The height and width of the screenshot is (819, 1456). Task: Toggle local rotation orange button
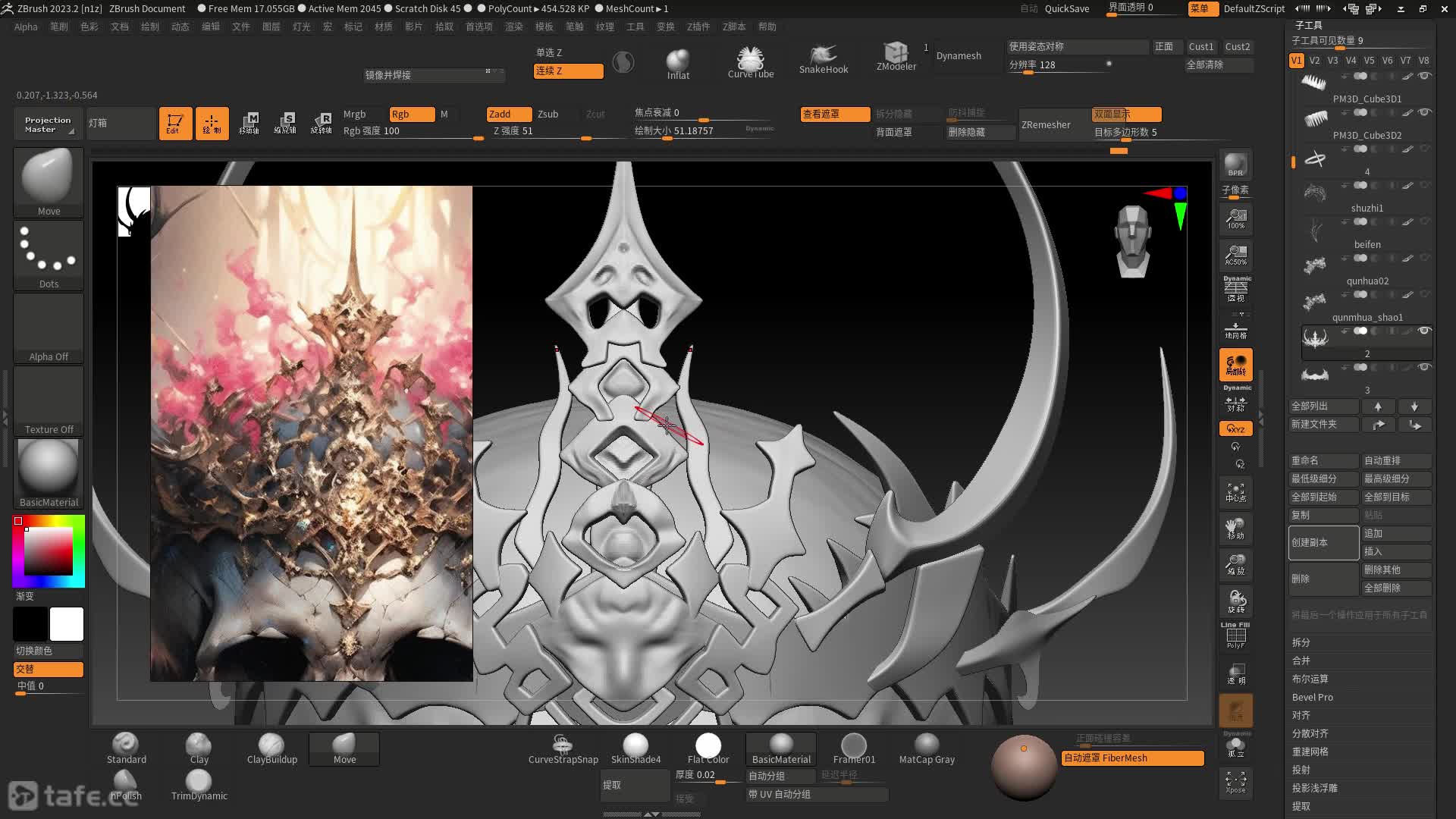(x=1236, y=365)
